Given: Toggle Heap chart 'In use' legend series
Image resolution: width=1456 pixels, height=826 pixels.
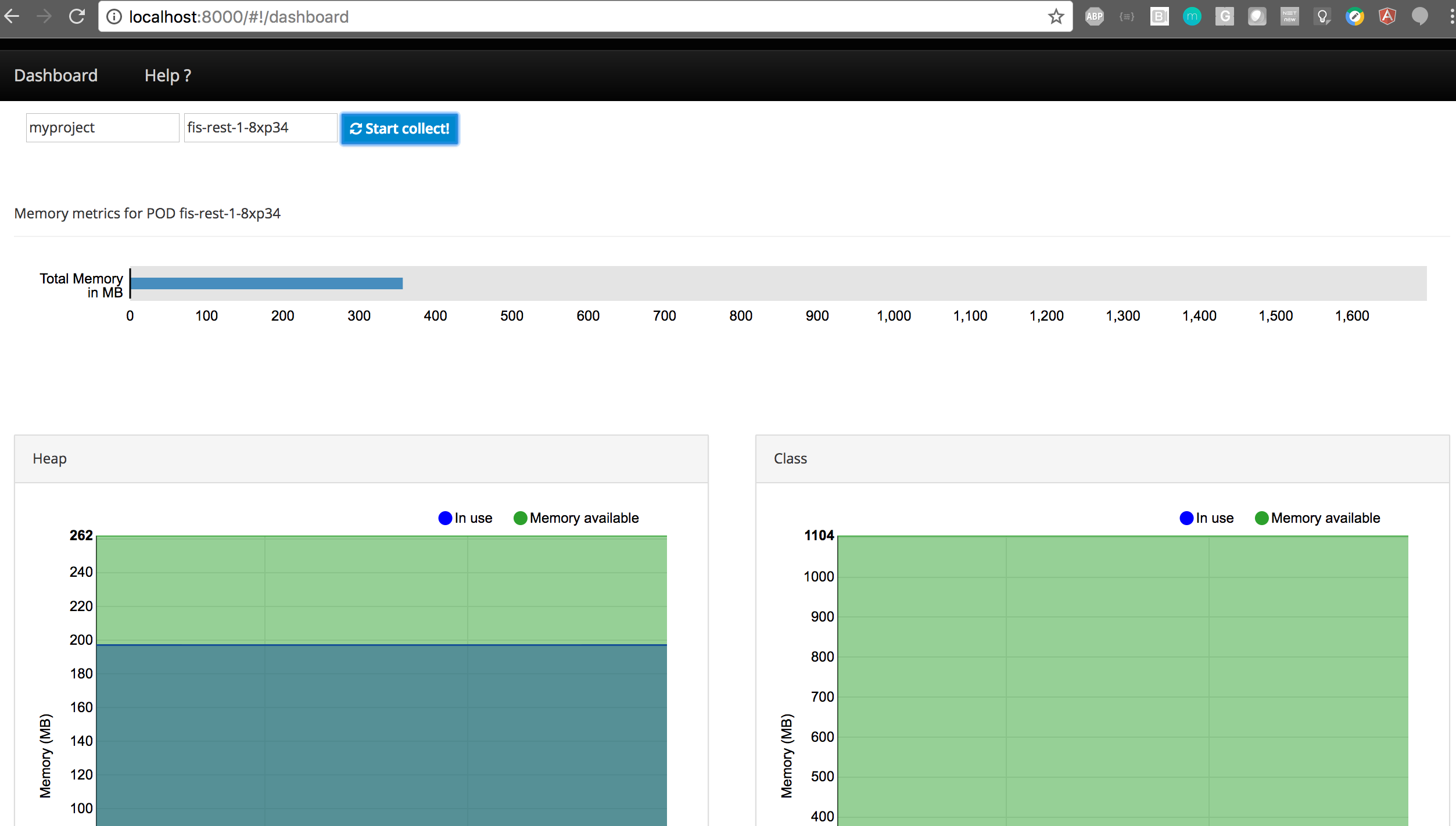Looking at the screenshot, I should (465, 518).
